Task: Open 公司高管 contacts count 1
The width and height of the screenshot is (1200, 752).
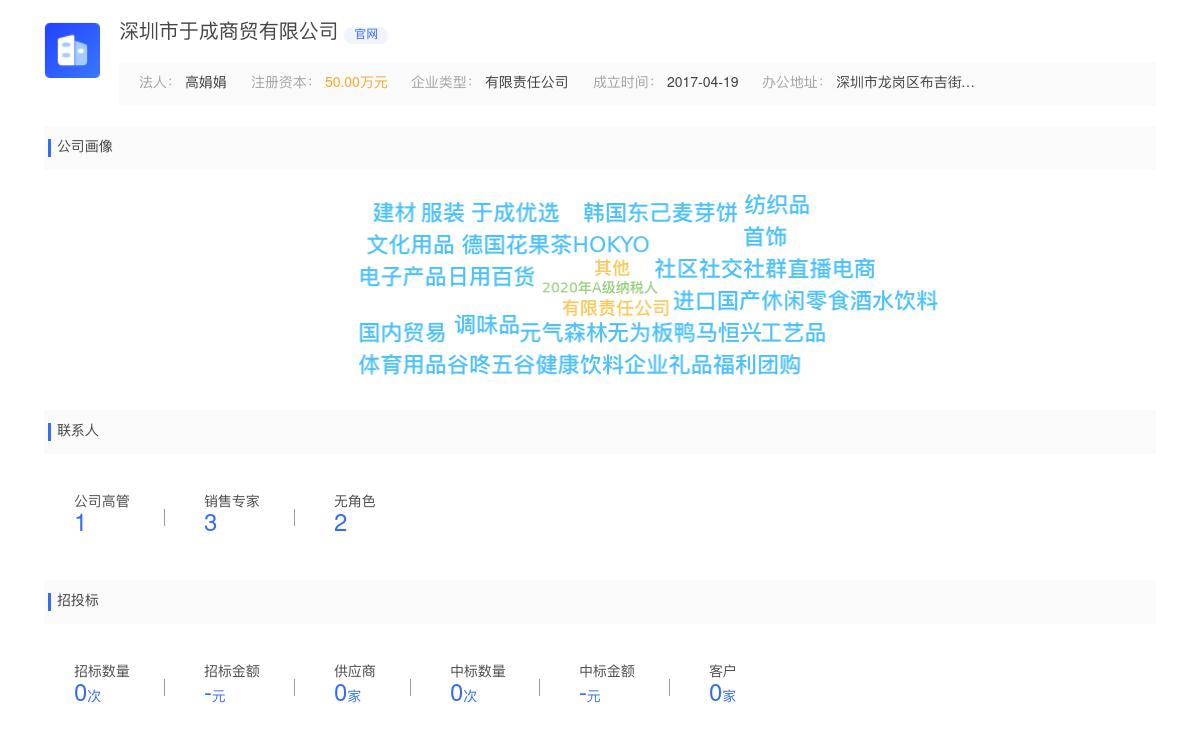Action: [80, 523]
